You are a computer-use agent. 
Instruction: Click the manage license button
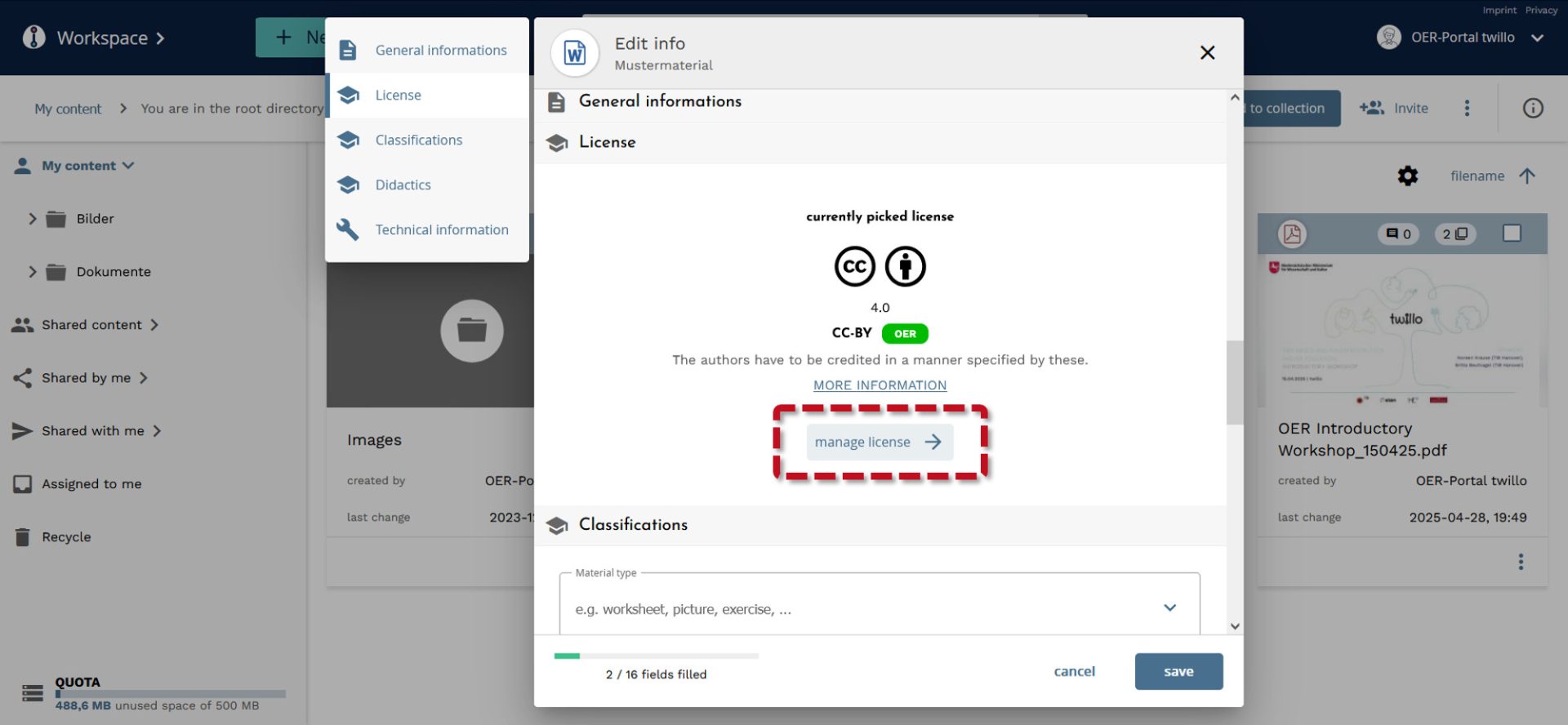pos(879,442)
